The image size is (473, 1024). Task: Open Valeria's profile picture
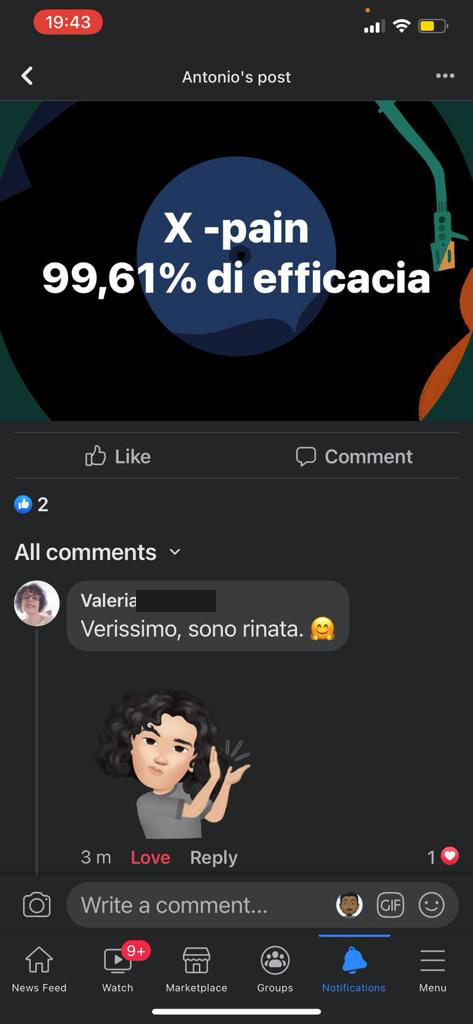pyautogui.click(x=37, y=603)
